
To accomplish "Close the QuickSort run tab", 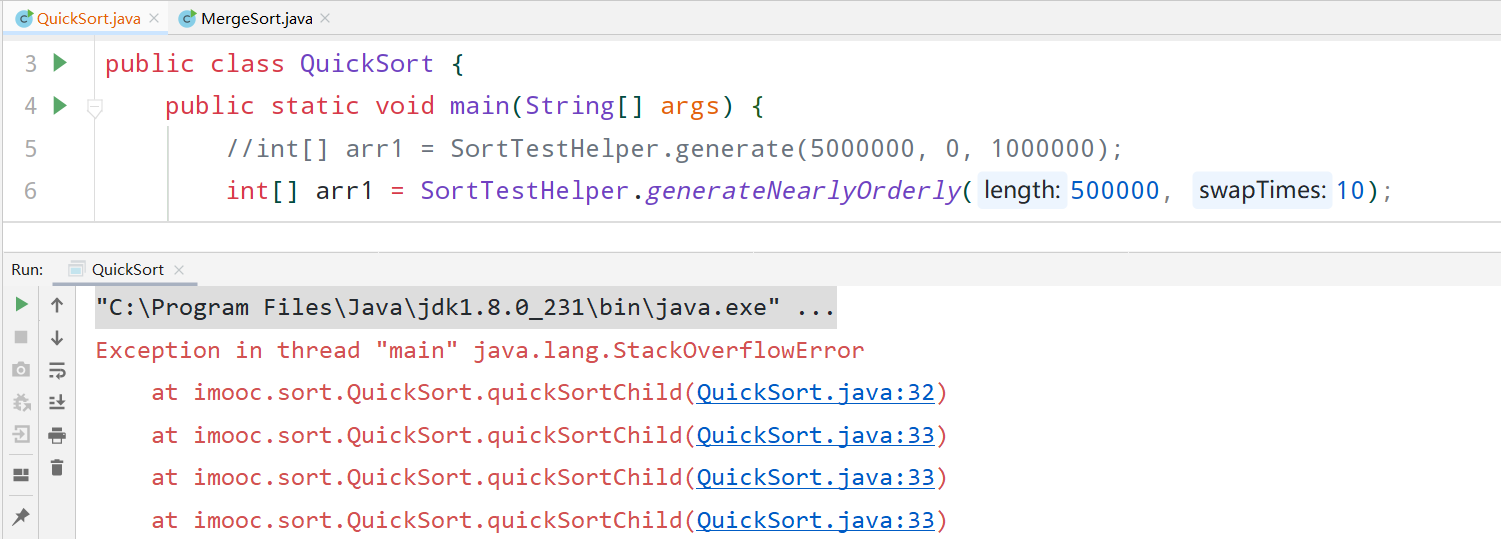I will coord(180,270).
